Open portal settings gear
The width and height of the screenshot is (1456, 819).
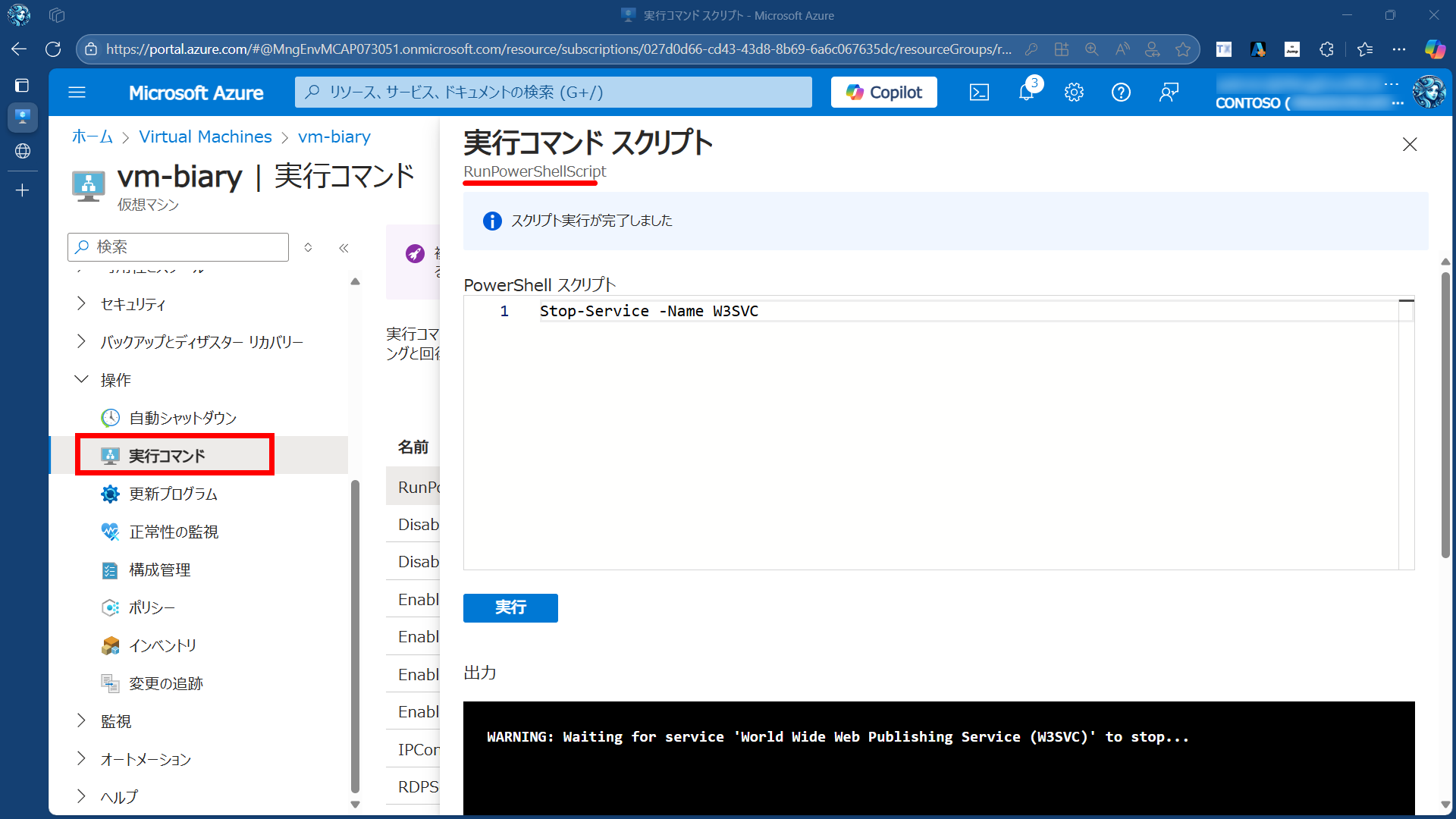(x=1074, y=93)
